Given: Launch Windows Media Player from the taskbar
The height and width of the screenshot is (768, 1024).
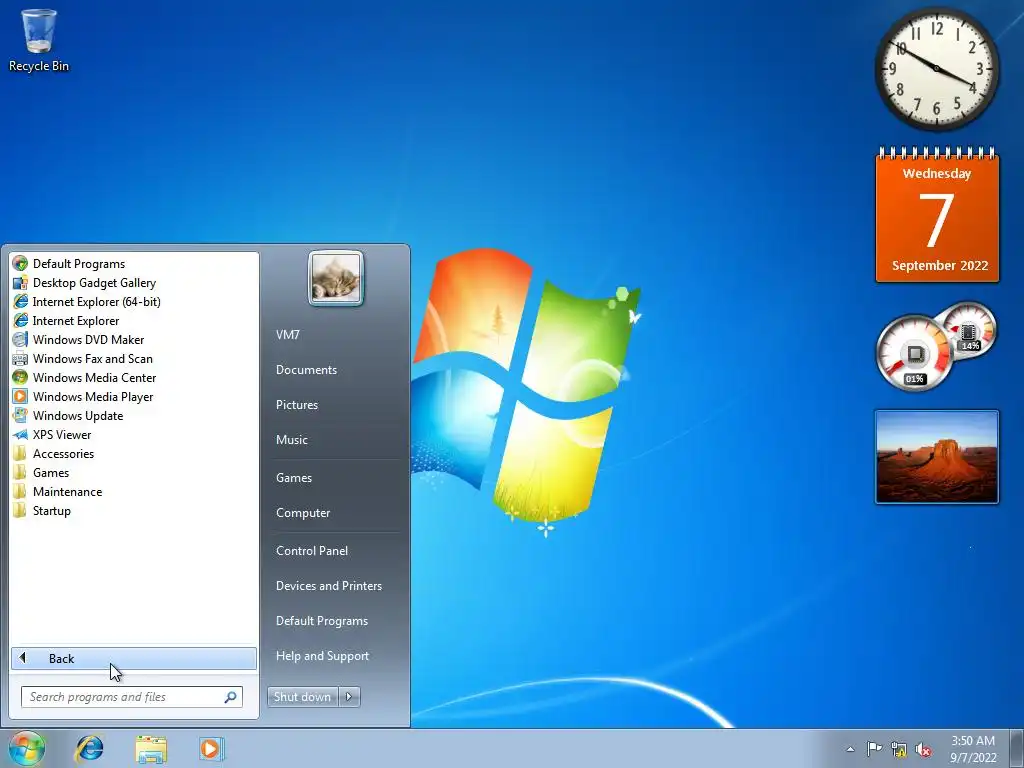Looking at the screenshot, I should [x=212, y=748].
